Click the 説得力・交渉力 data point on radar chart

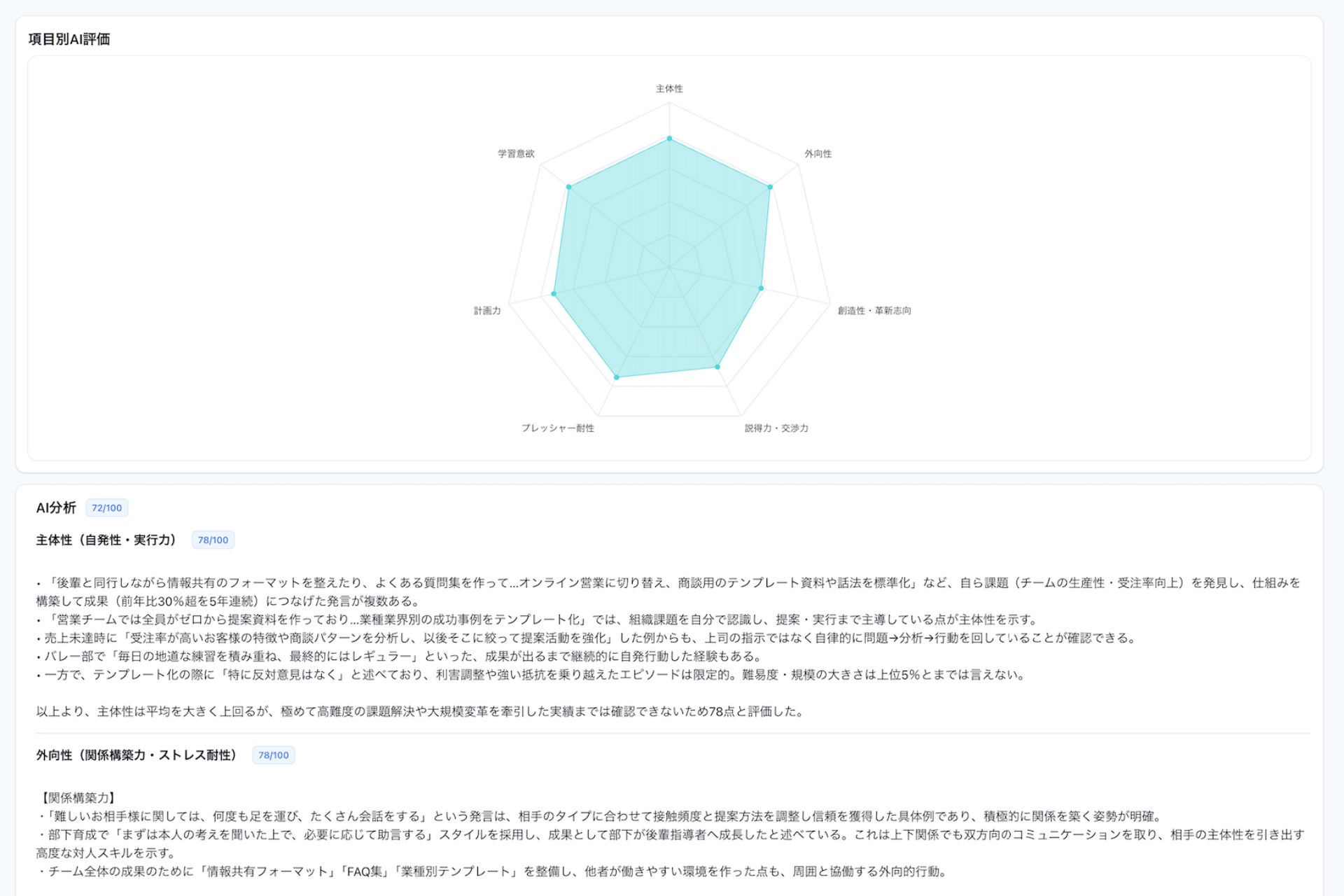717,367
